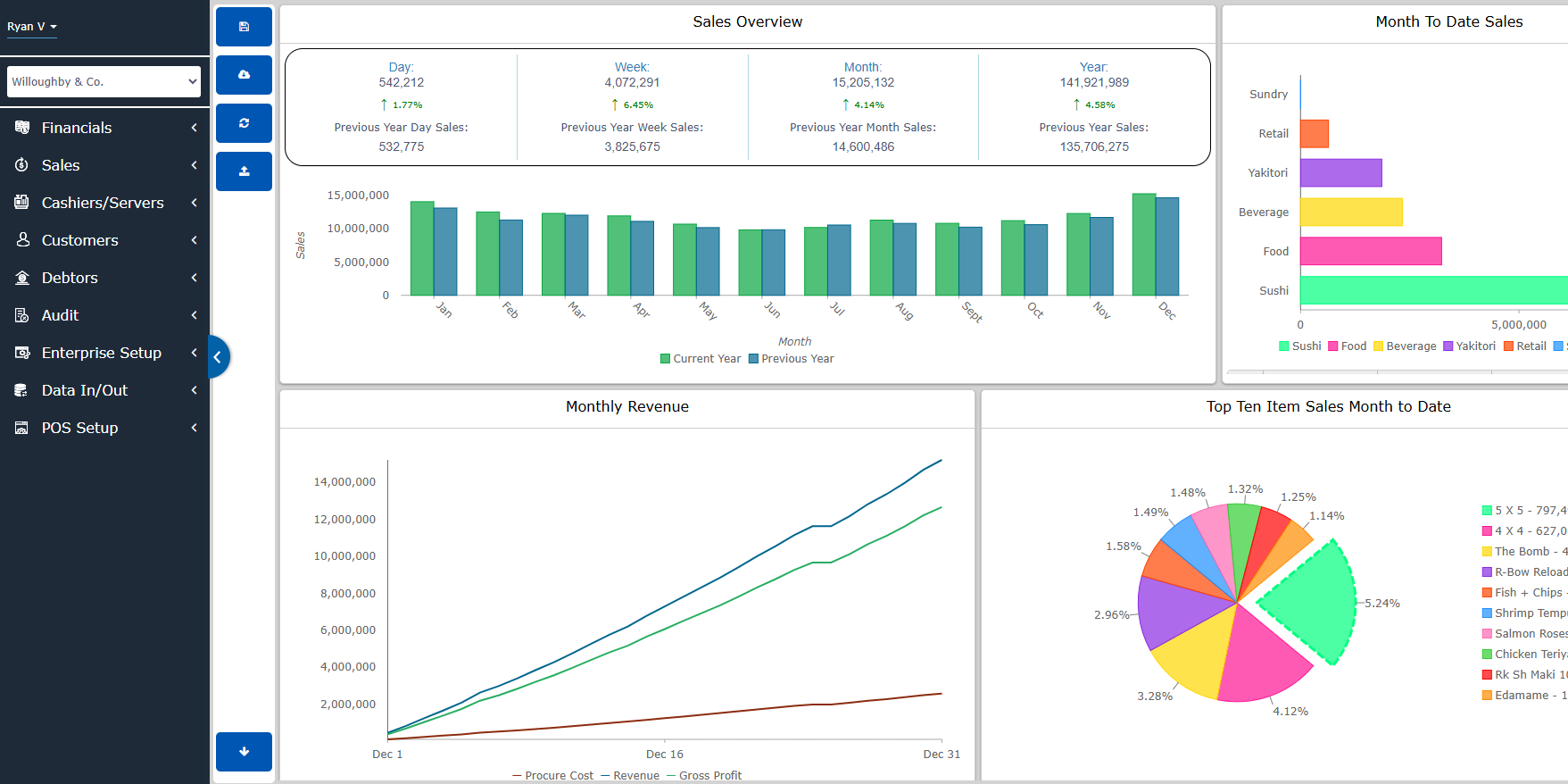Toggle the Retail legend entry in Month To Date
This screenshot has height=784, width=1568.
[x=1525, y=346]
